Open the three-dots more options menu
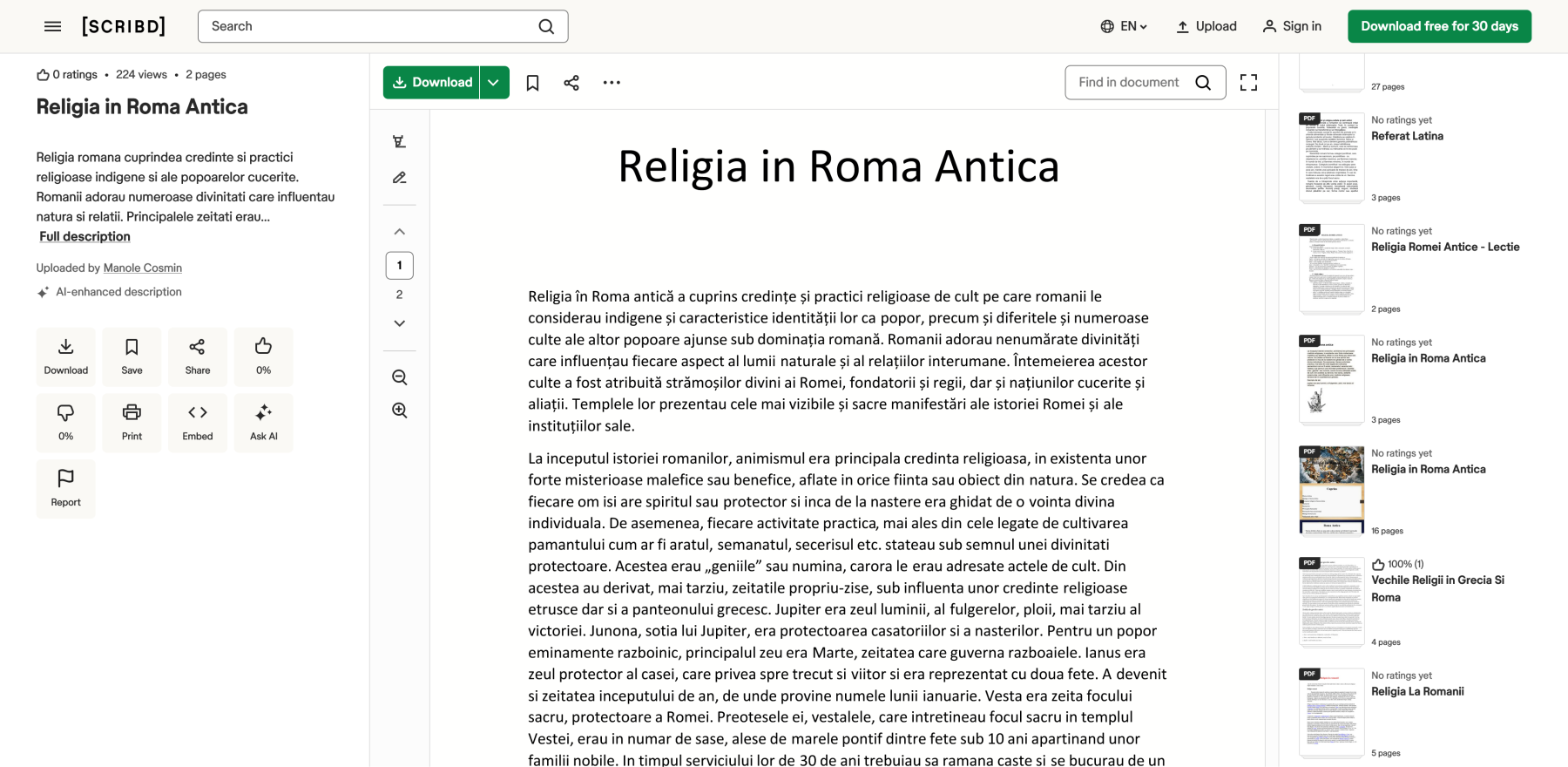 (612, 83)
